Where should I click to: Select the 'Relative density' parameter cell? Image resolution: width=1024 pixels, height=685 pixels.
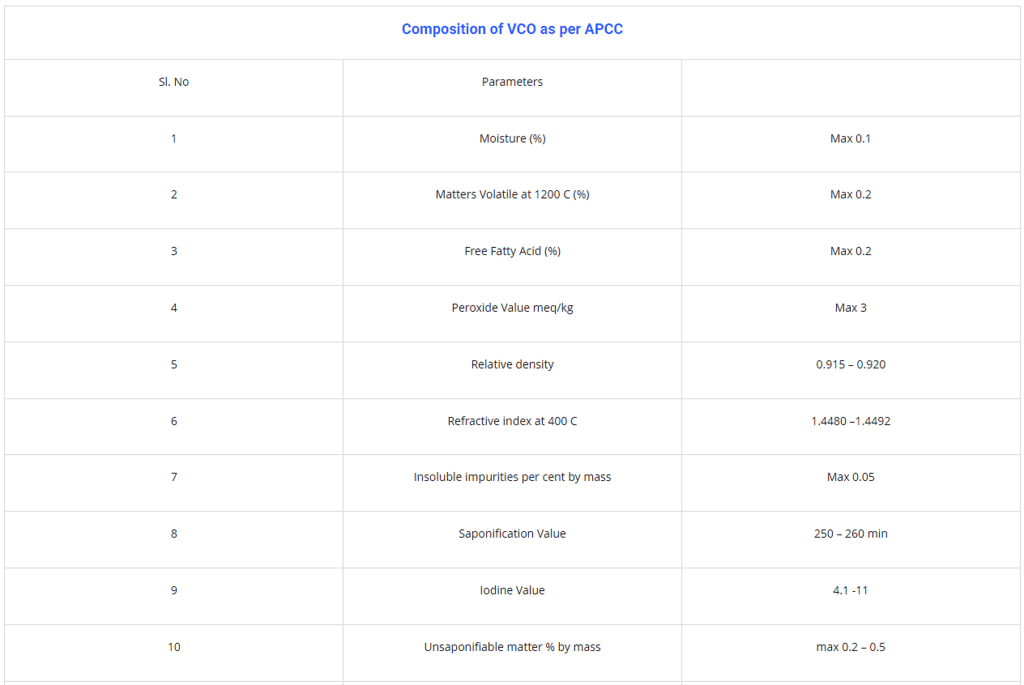click(x=512, y=365)
